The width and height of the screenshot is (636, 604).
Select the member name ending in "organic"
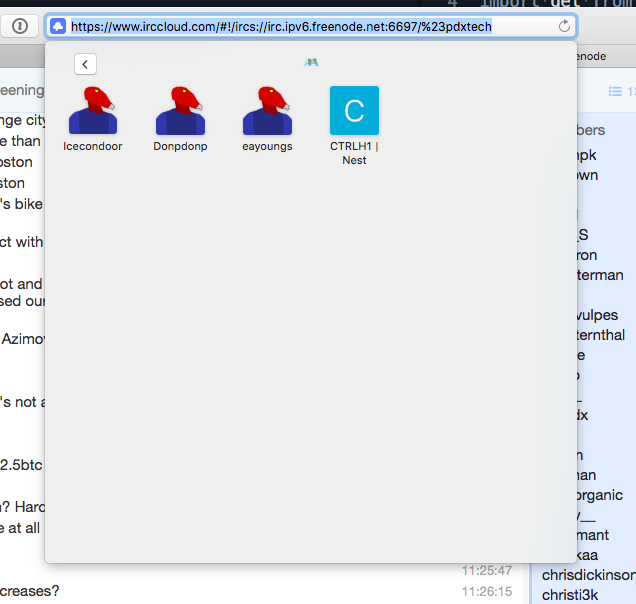600,495
